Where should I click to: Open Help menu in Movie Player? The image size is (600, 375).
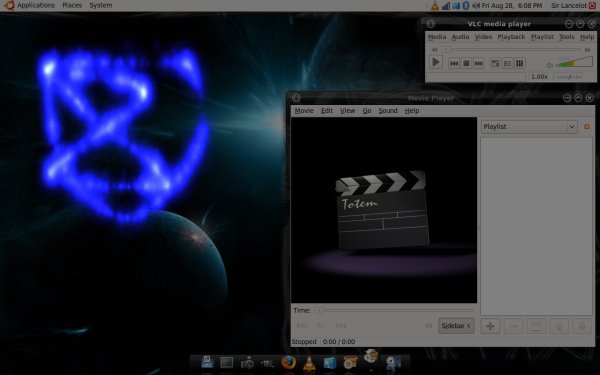[x=412, y=111]
